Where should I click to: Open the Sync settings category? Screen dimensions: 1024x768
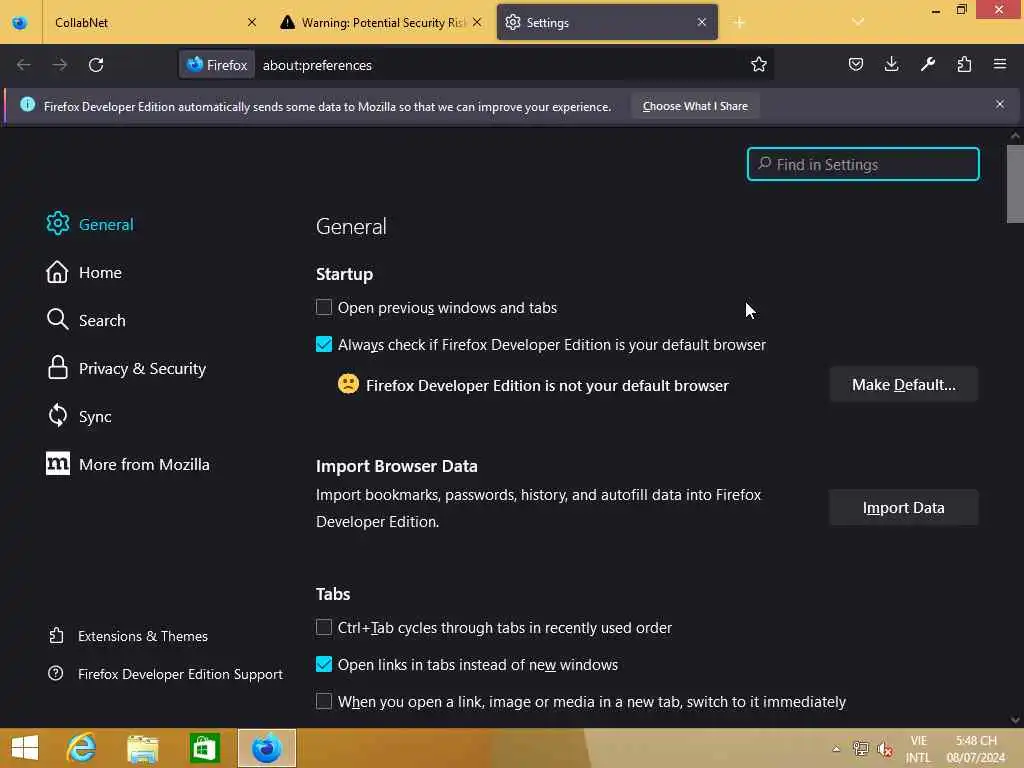[x=79, y=416]
